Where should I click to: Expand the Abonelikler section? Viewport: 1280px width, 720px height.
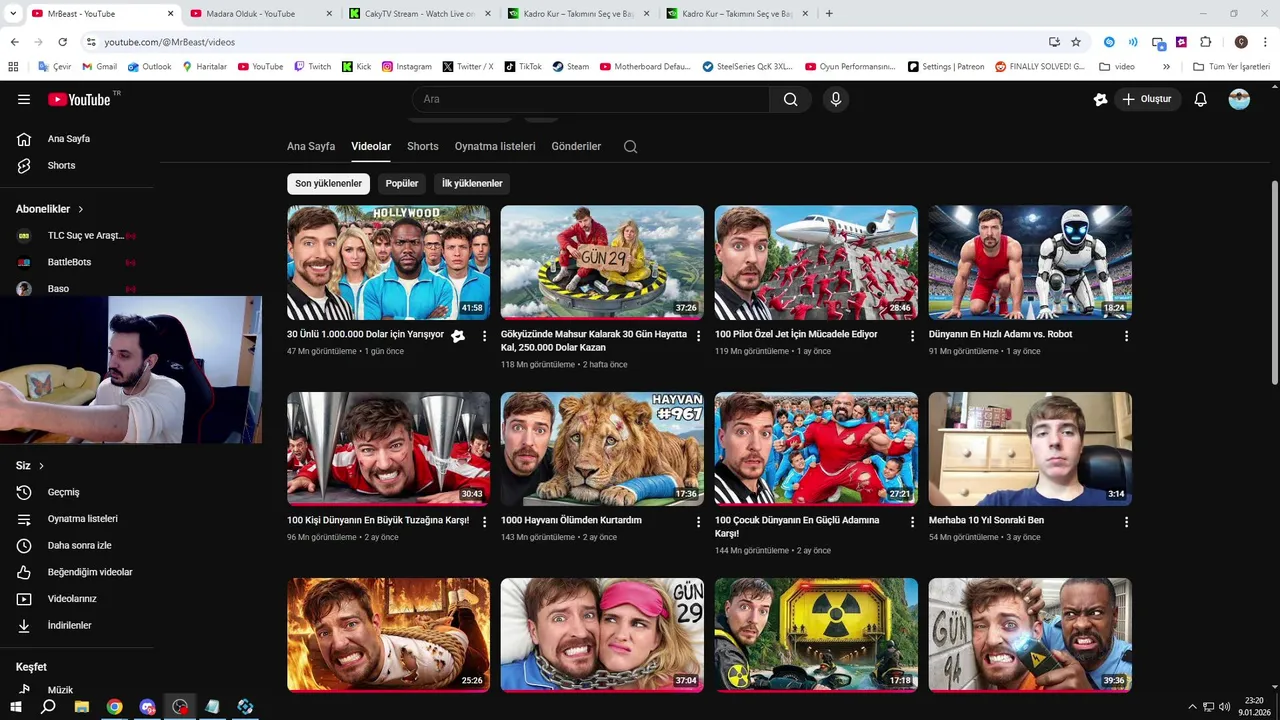[50, 209]
